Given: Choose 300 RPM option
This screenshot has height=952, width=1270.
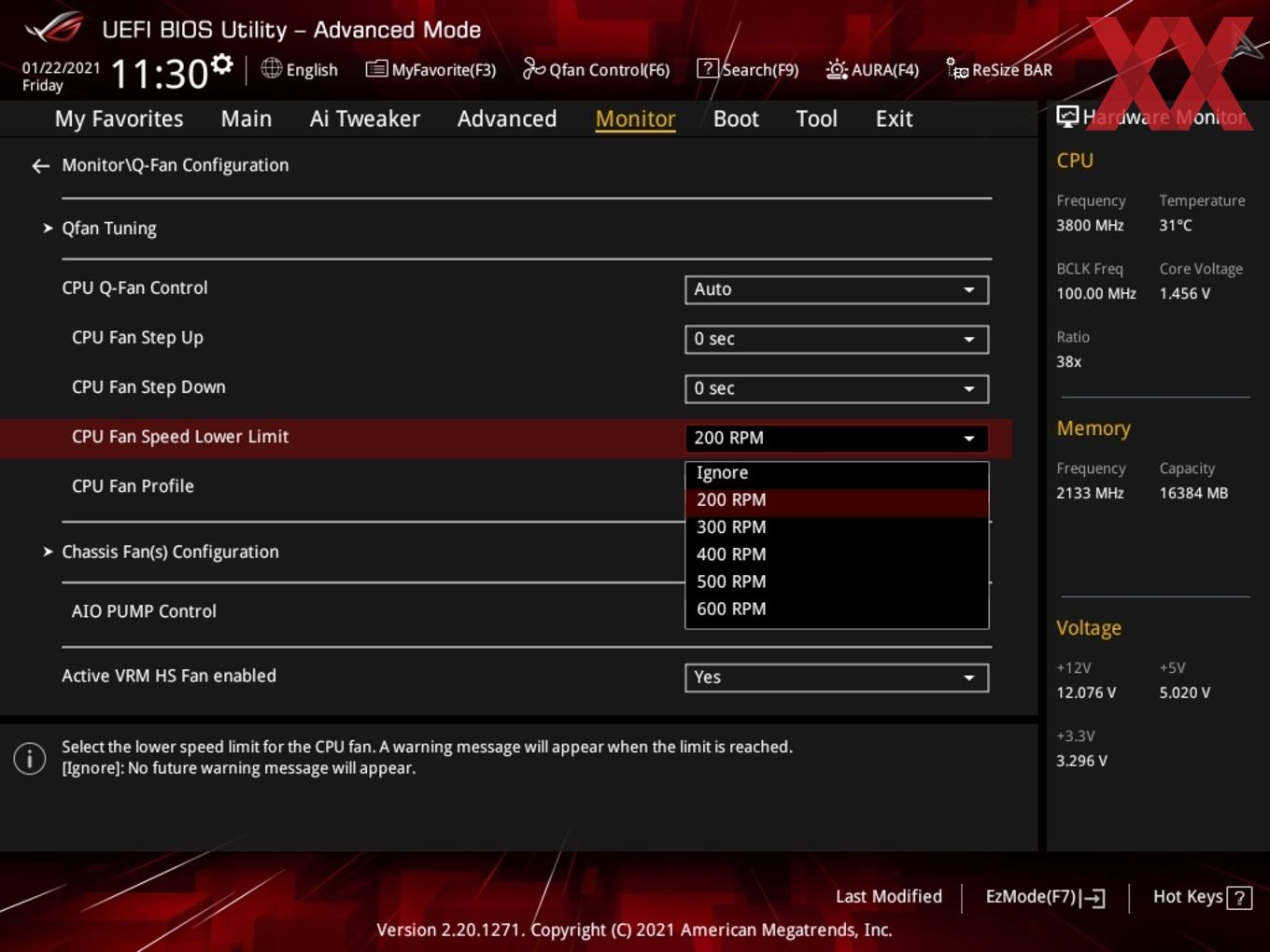Looking at the screenshot, I should pyautogui.click(x=837, y=527).
